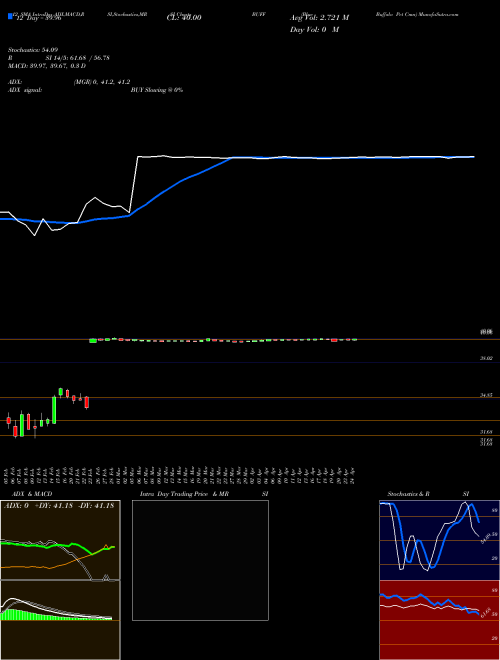
Task: Click the red RSI panel chart
Action: coord(439,620)
